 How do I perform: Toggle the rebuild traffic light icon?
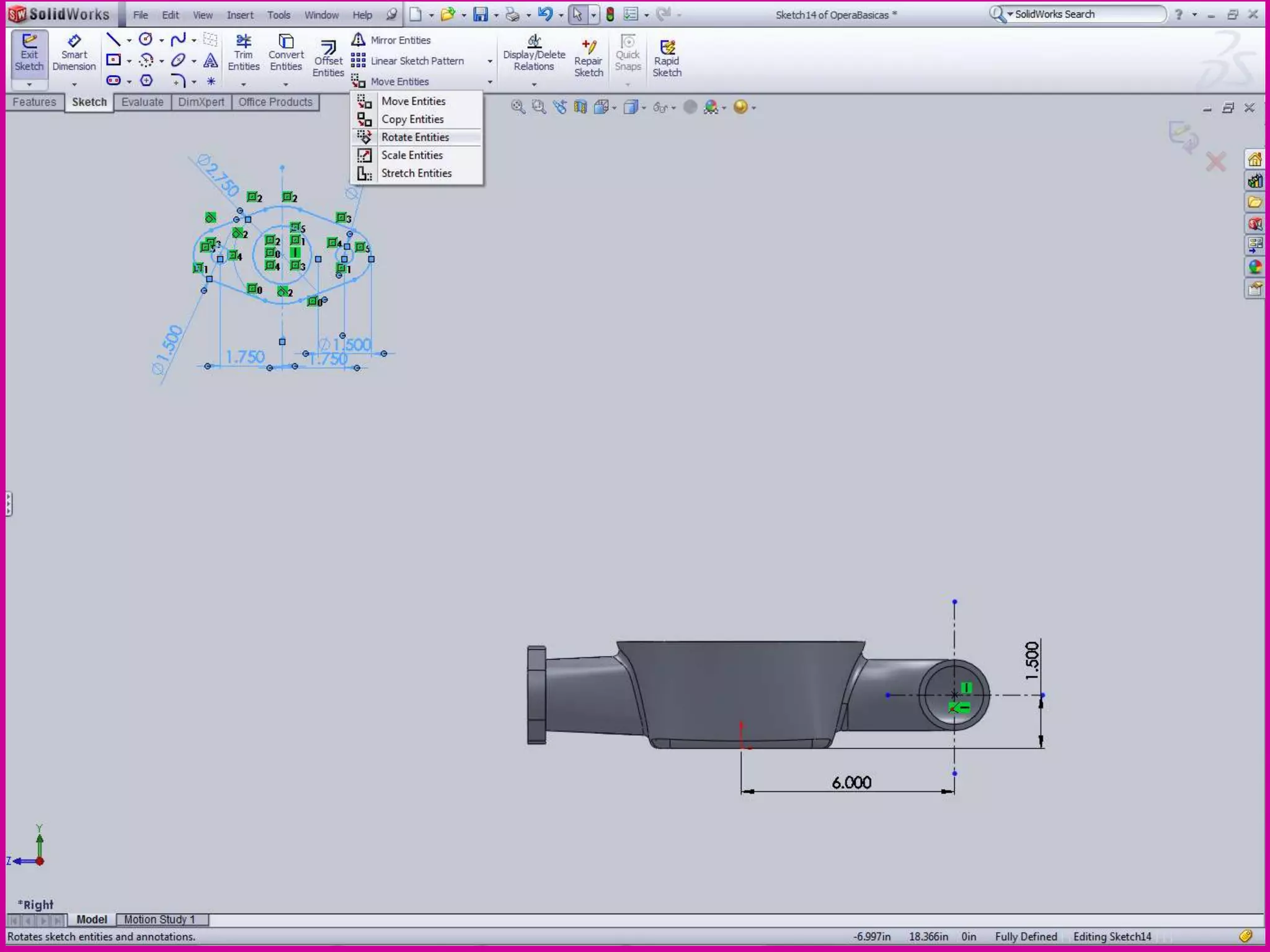tap(610, 14)
